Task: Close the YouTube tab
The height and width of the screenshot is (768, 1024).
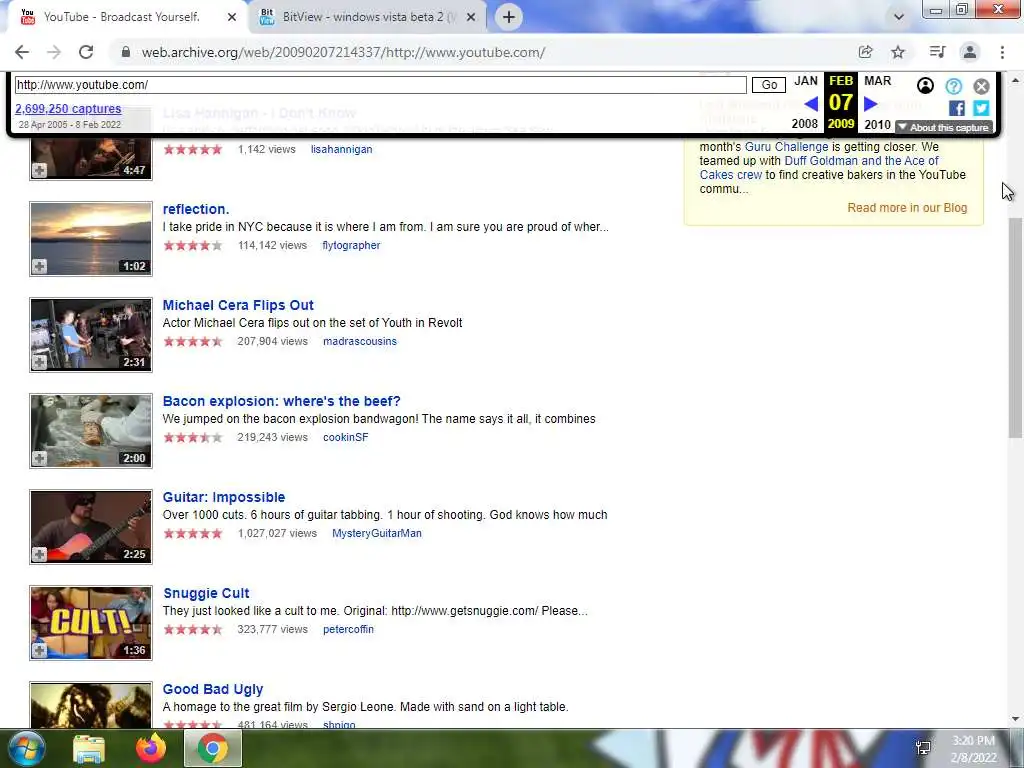Action: [x=232, y=18]
